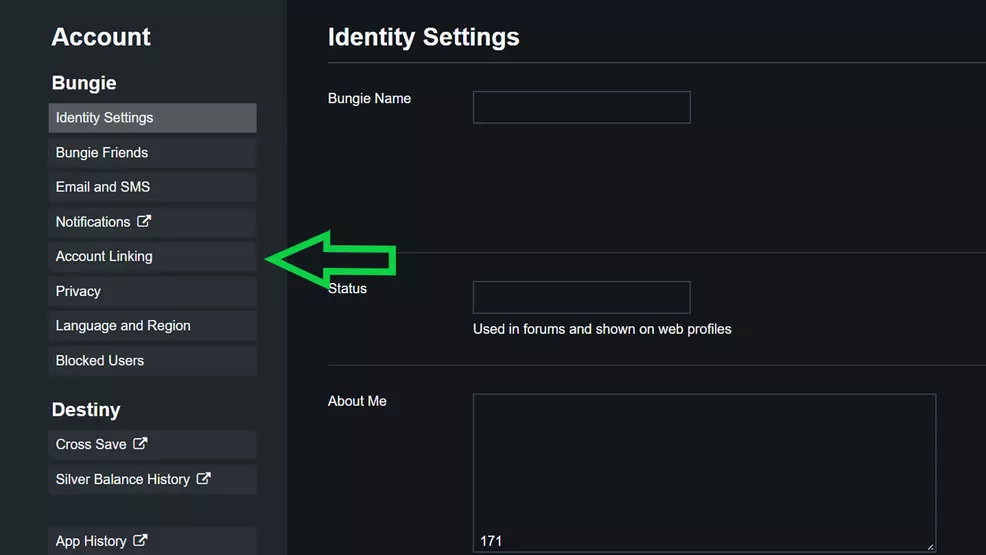Click the App History external link icon
This screenshot has height=555, width=986.
click(x=140, y=540)
